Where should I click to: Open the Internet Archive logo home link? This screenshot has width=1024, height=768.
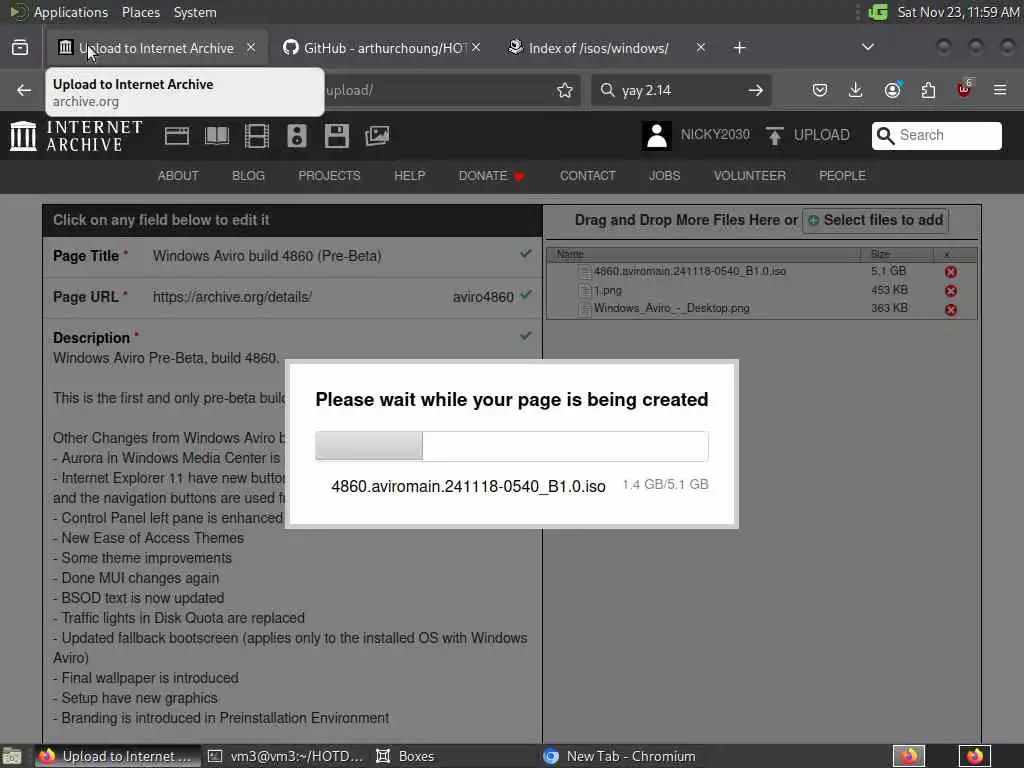point(76,136)
